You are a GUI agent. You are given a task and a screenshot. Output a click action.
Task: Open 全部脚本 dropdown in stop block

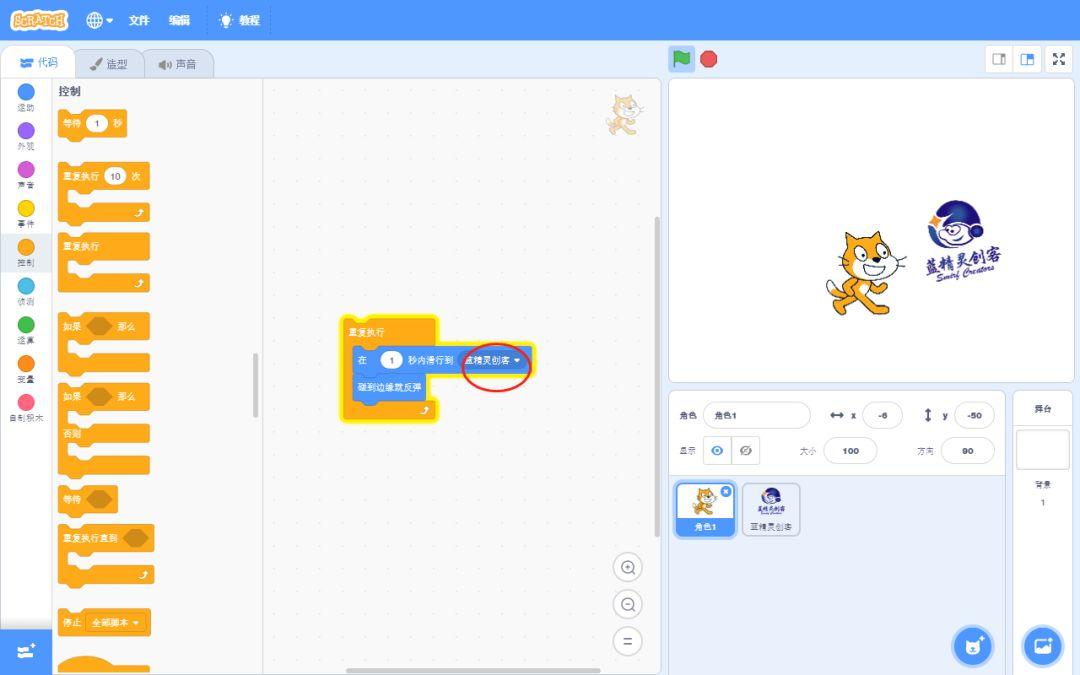tap(115, 623)
